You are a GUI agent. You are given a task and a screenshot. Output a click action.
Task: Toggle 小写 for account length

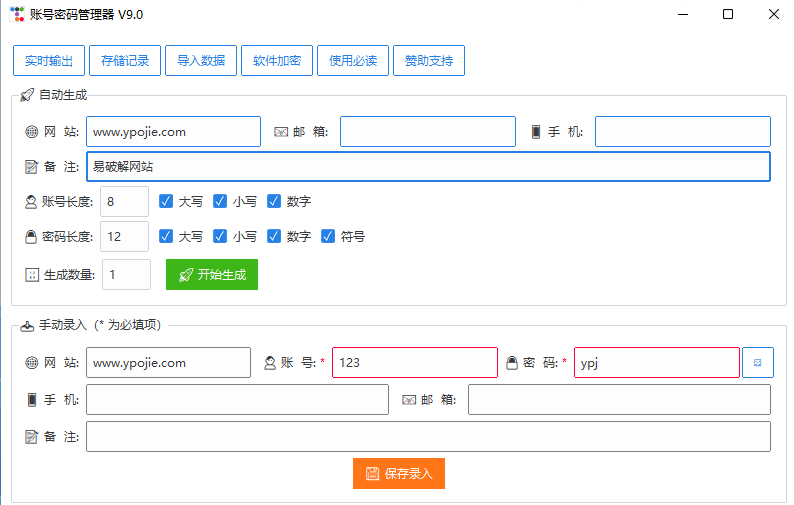220,201
